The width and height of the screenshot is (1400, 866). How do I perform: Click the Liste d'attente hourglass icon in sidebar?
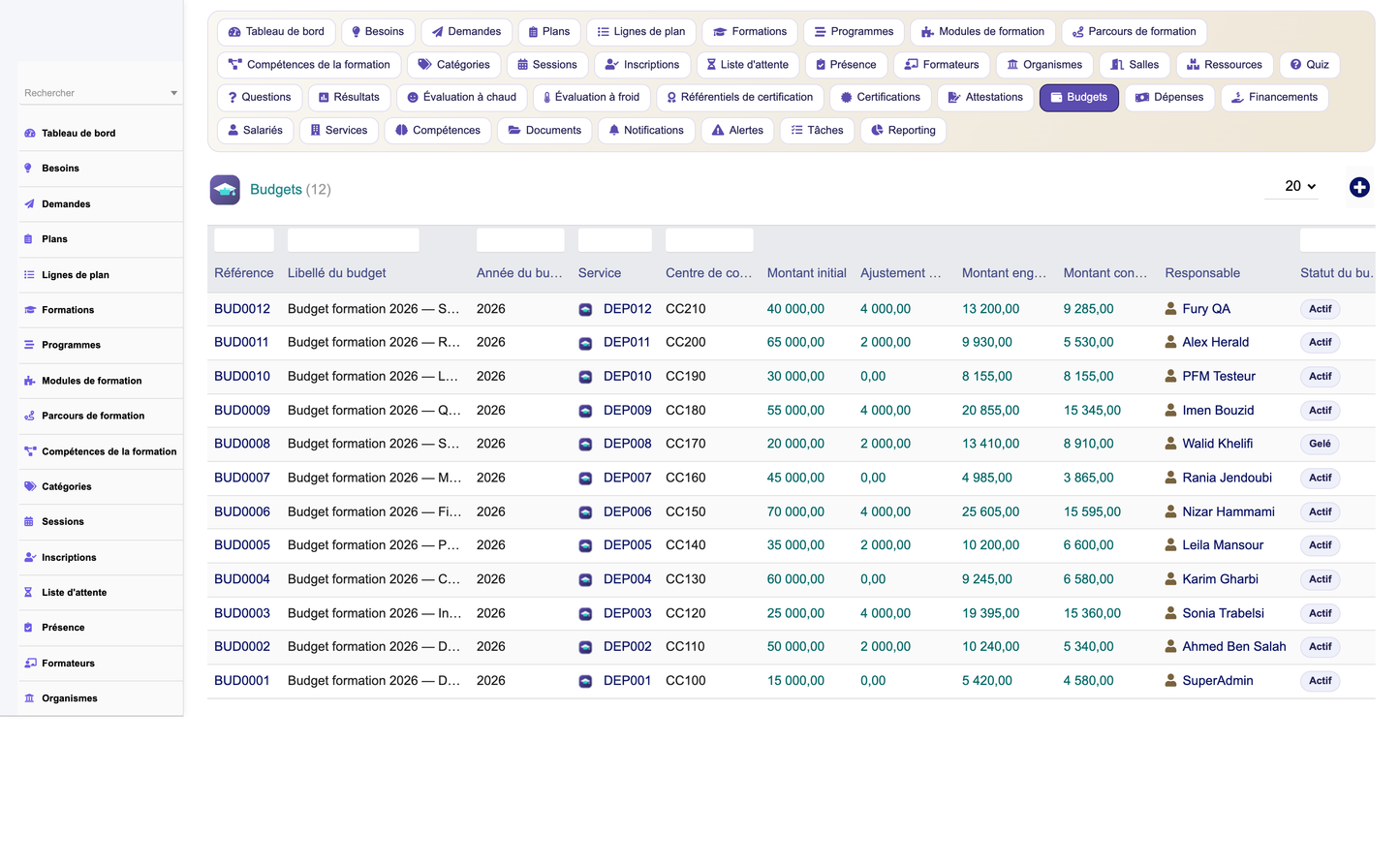tap(29, 593)
